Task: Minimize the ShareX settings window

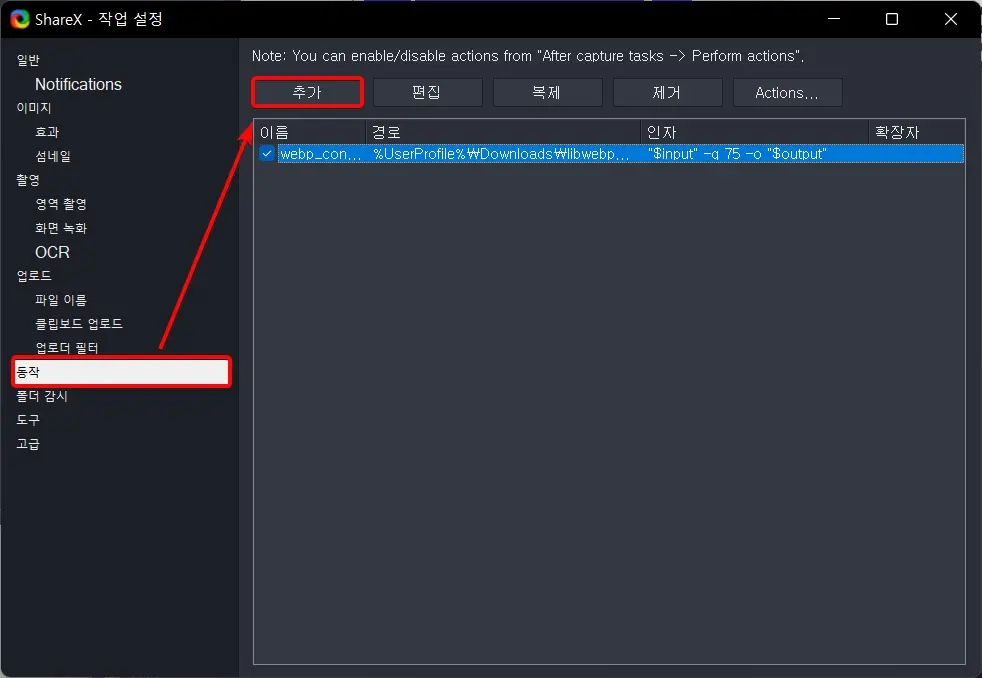Action: pos(834,19)
